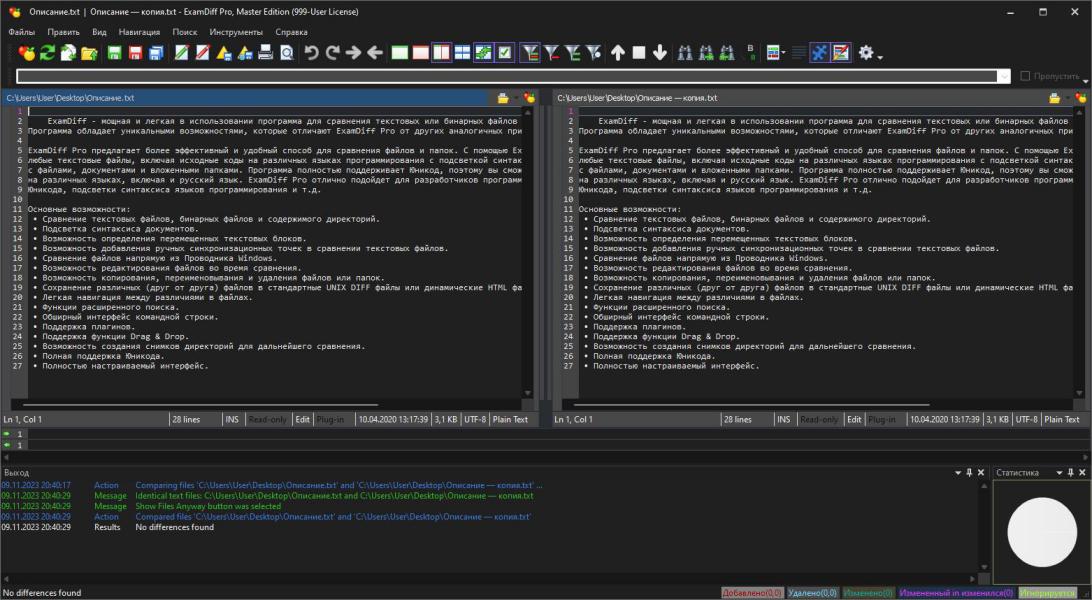
Task: Expand the Выход panel menu arrow
Action: click(x=958, y=473)
